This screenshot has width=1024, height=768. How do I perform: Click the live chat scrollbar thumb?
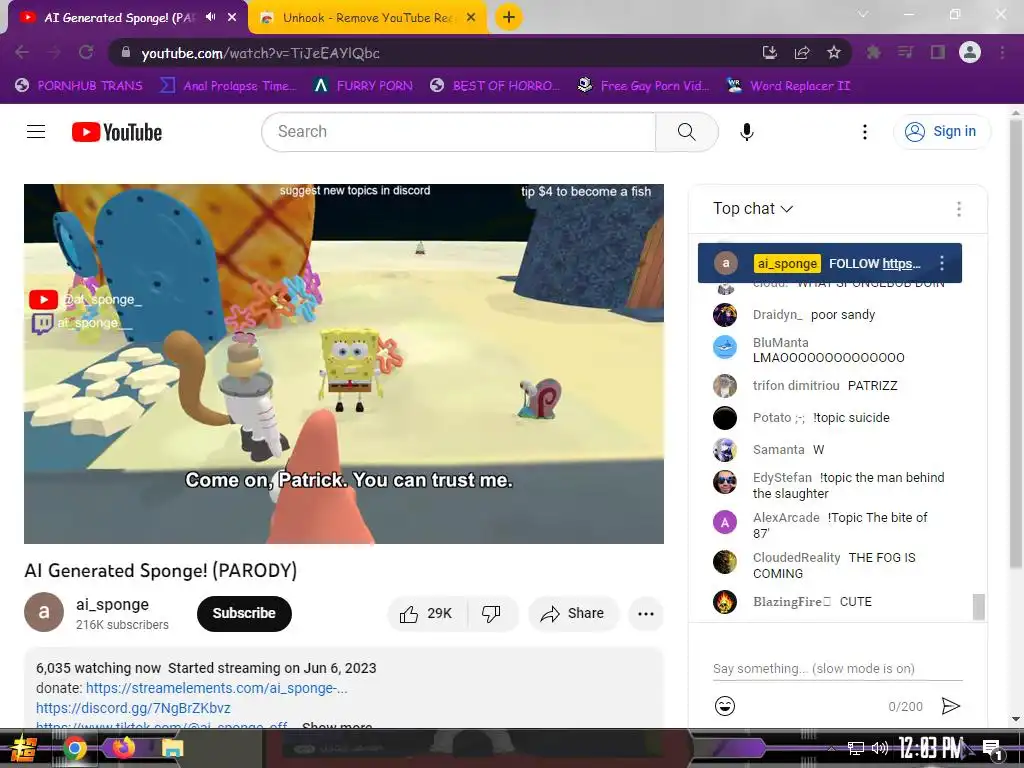pos(978,606)
